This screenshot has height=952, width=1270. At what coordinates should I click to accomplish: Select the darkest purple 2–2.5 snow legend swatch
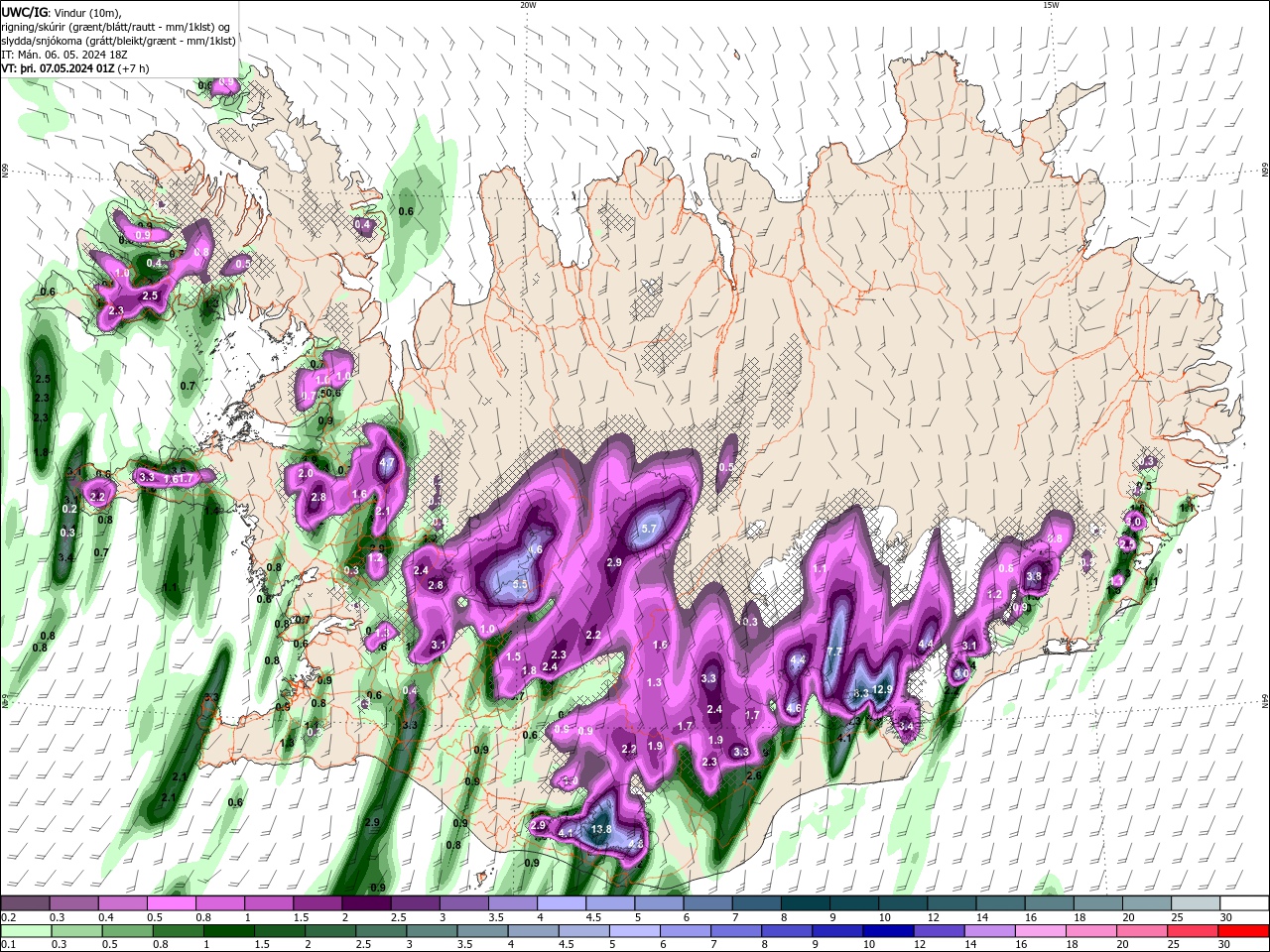click(x=365, y=903)
